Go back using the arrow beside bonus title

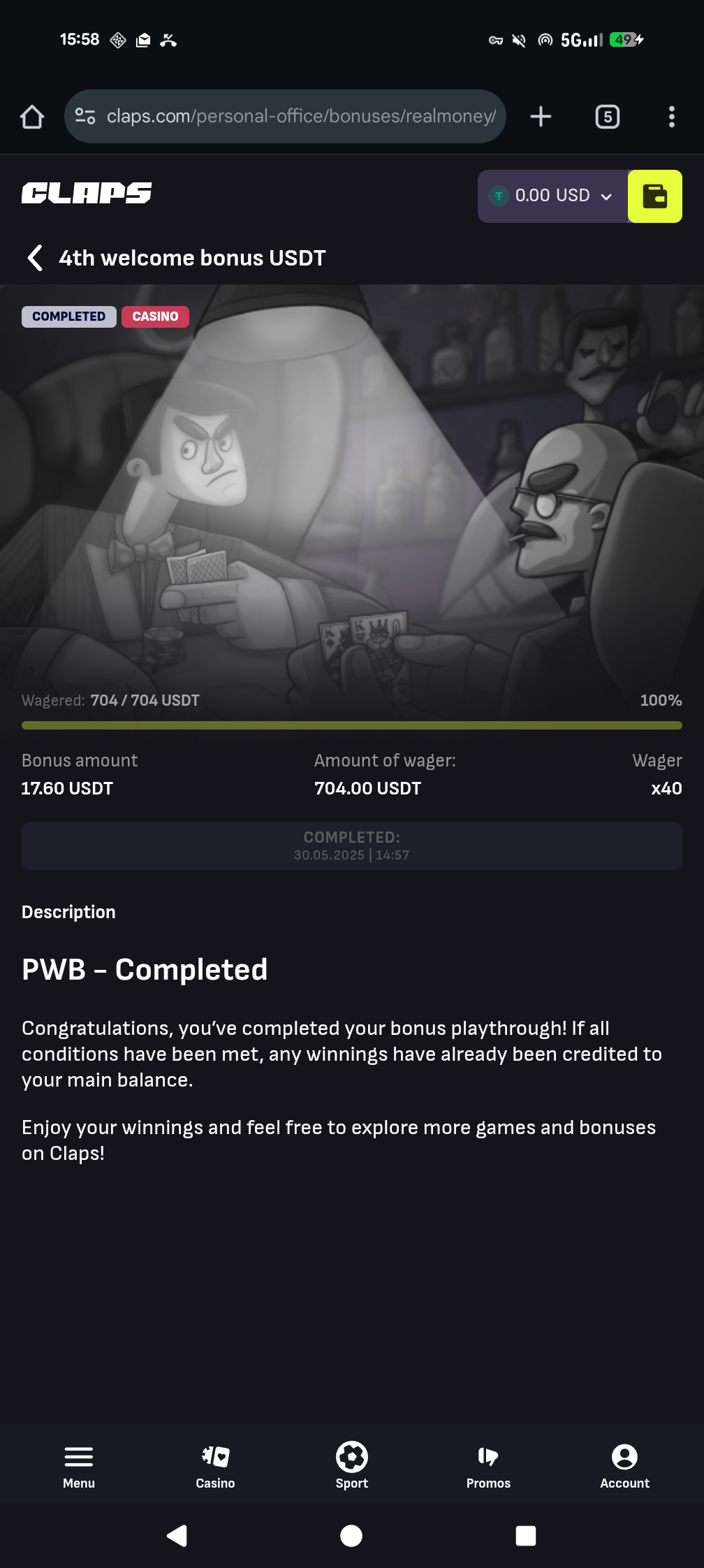[35, 258]
